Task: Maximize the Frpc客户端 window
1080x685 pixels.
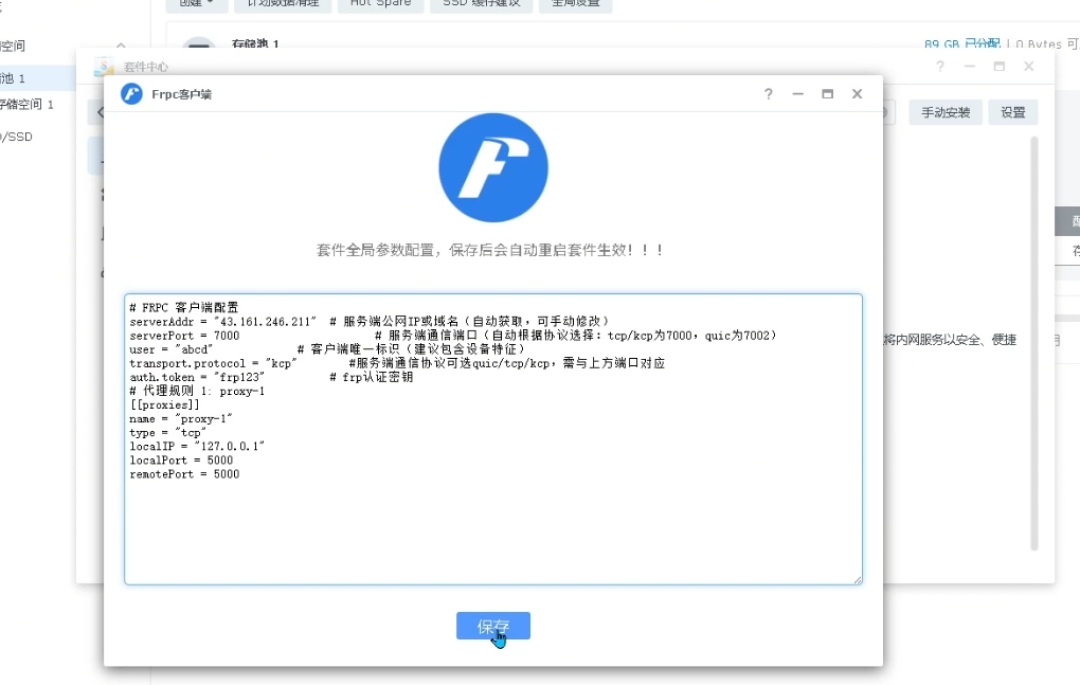Action: click(x=827, y=94)
